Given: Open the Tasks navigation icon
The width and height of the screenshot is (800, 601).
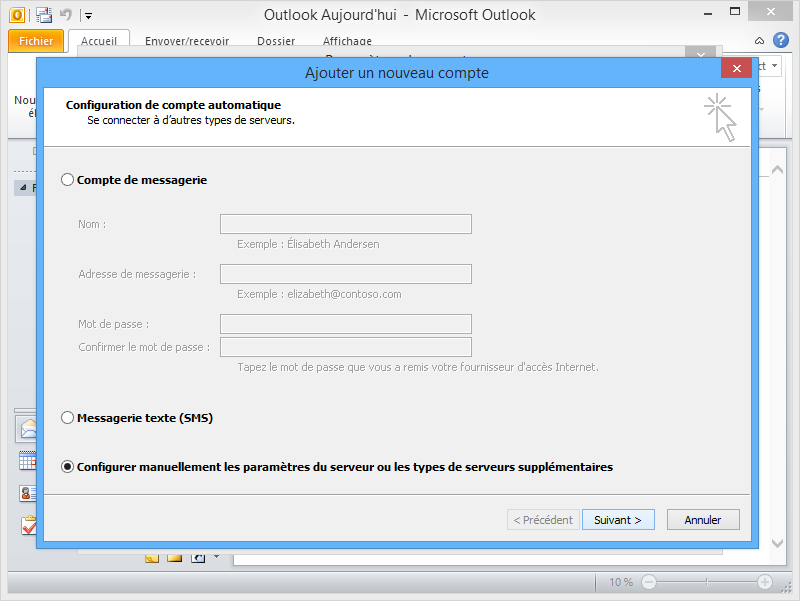Looking at the screenshot, I should 29,525.
